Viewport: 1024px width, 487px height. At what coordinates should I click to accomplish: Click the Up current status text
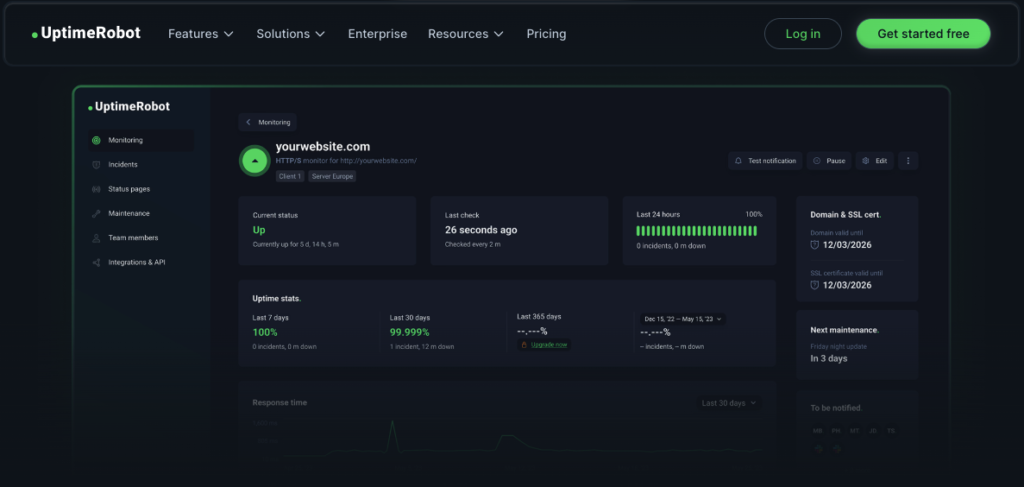click(x=259, y=230)
